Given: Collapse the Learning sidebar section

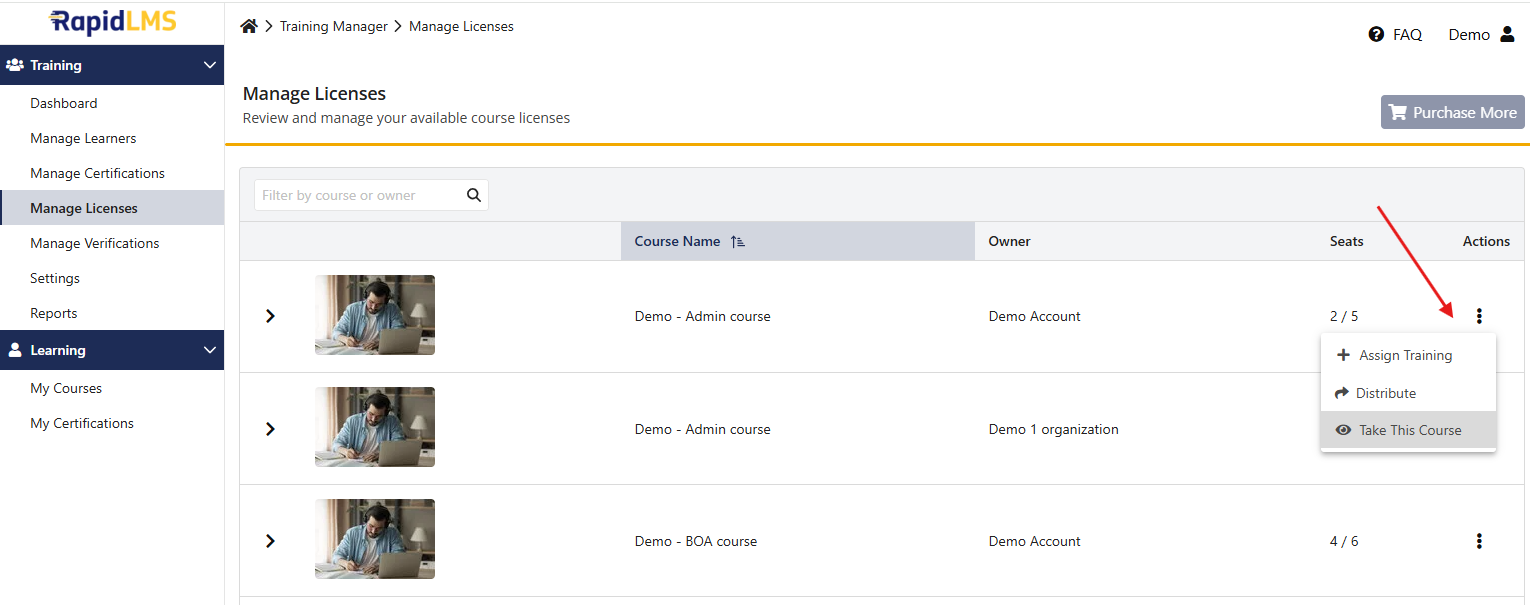Looking at the screenshot, I should point(209,350).
